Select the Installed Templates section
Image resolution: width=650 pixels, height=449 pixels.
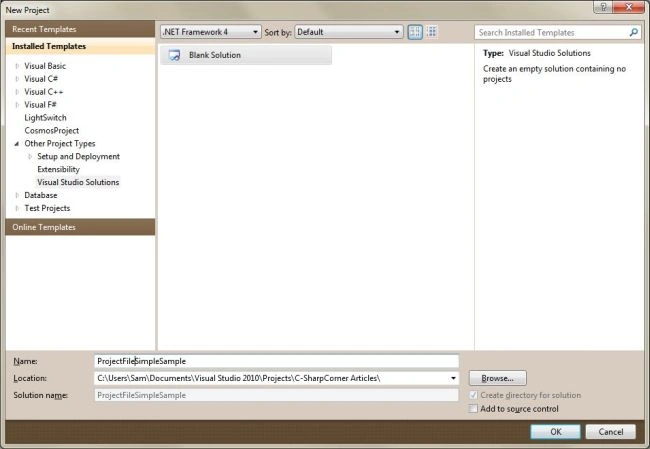tap(80, 46)
